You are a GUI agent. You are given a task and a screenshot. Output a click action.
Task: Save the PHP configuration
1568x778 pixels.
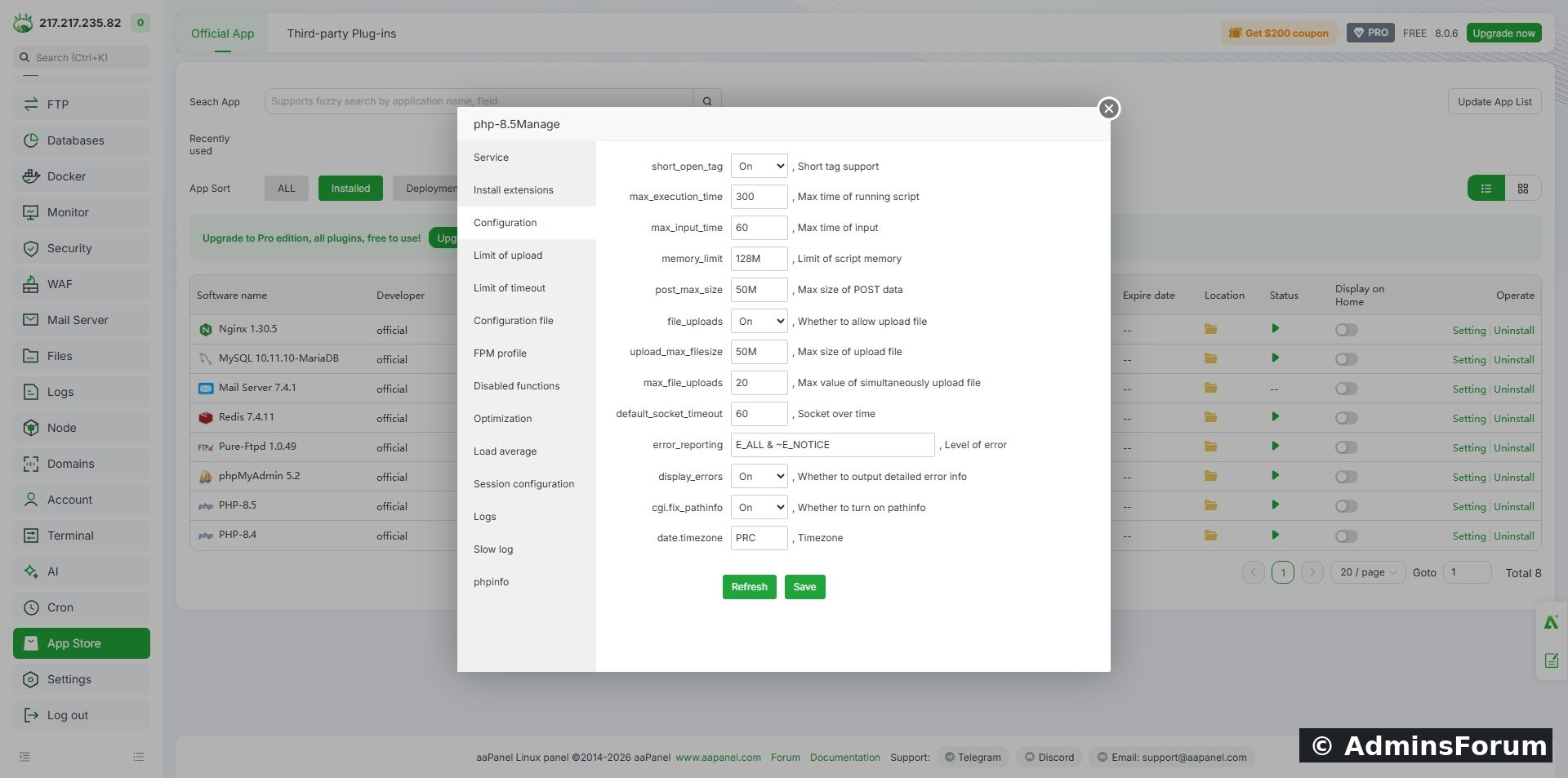click(x=805, y=587)
